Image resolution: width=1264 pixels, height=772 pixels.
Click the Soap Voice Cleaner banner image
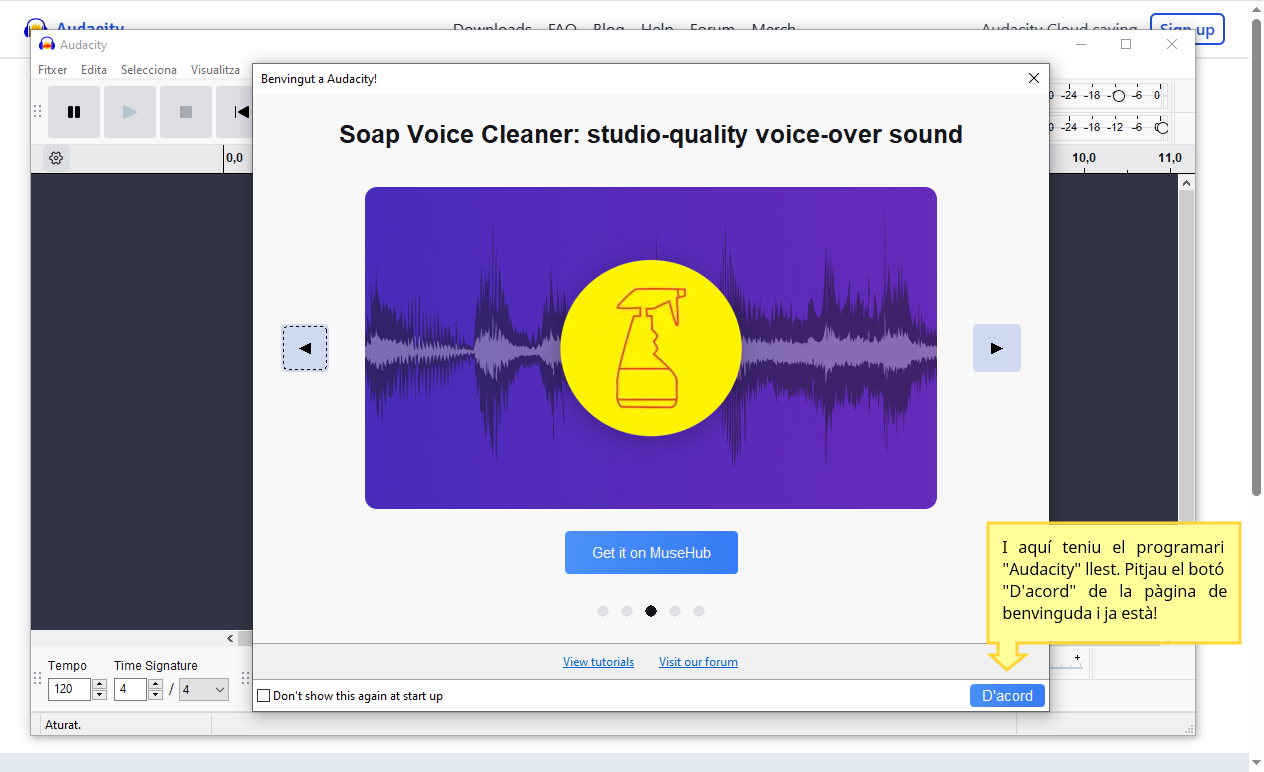pos(651,348)
